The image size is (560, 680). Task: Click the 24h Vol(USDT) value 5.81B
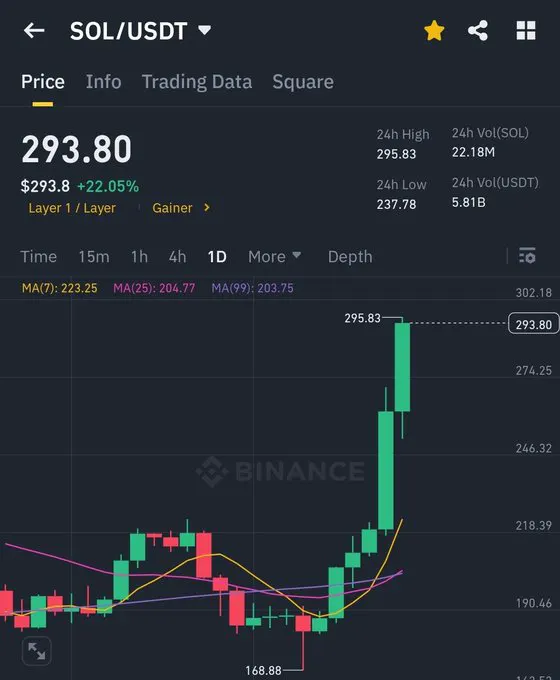click(468, 203)
